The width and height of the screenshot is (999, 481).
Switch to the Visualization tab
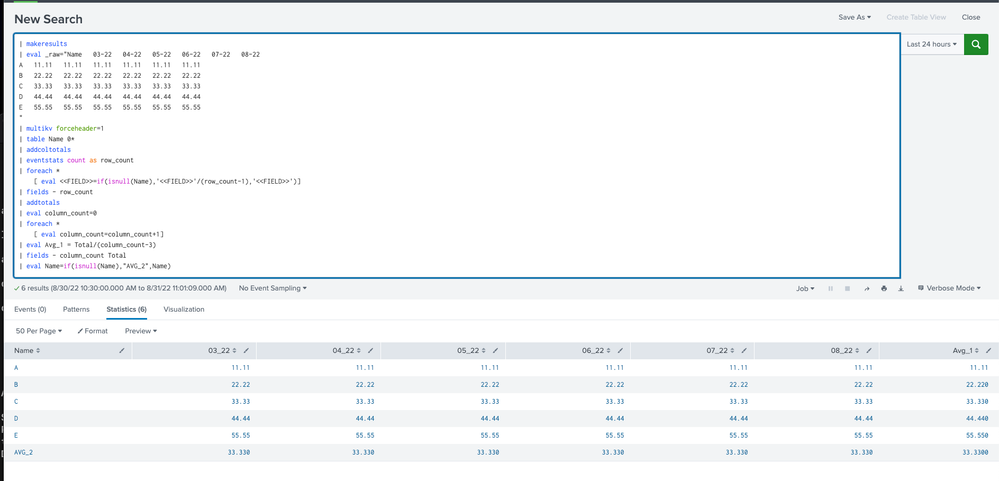click(183, 309)
